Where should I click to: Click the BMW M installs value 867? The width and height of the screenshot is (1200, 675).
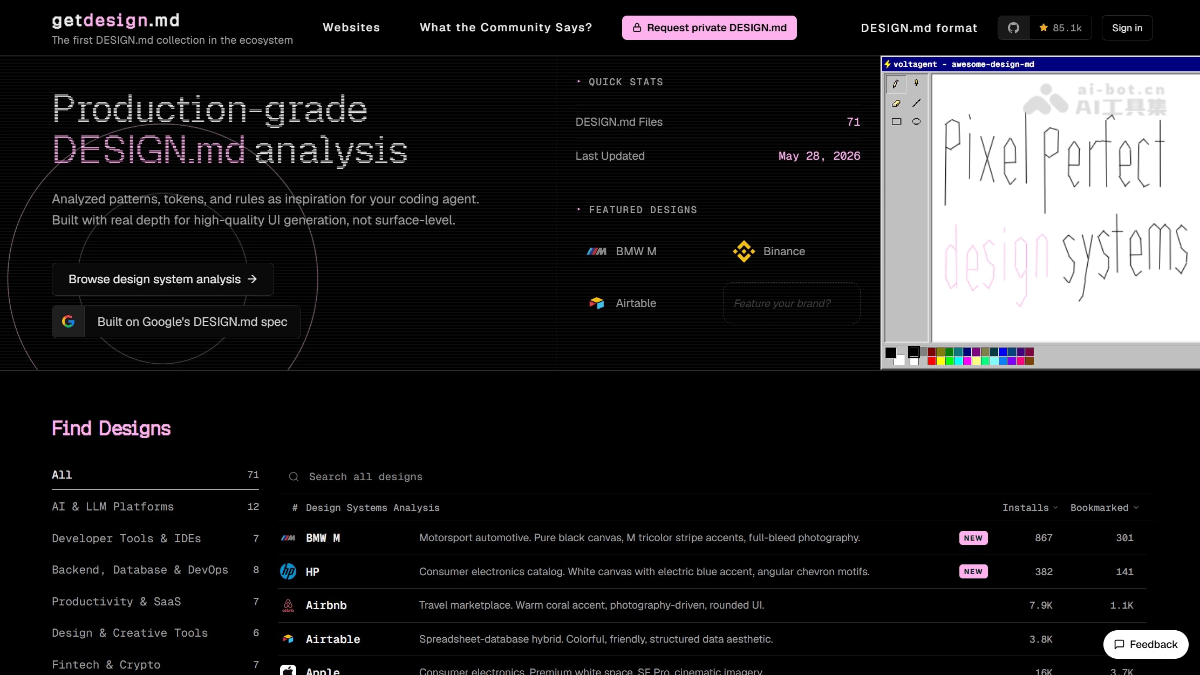1044,538
